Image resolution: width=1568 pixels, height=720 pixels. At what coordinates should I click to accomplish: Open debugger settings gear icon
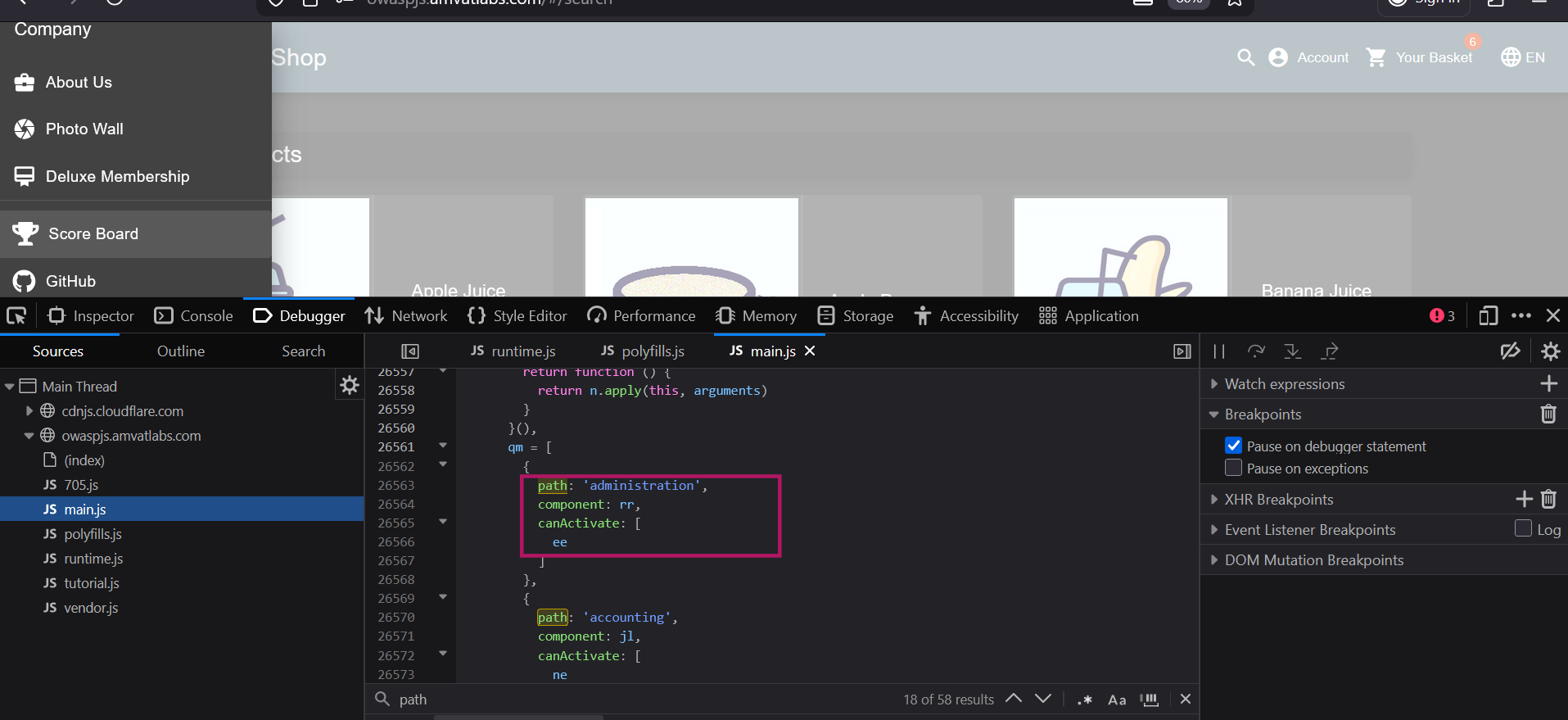[x=1550, y=351]
